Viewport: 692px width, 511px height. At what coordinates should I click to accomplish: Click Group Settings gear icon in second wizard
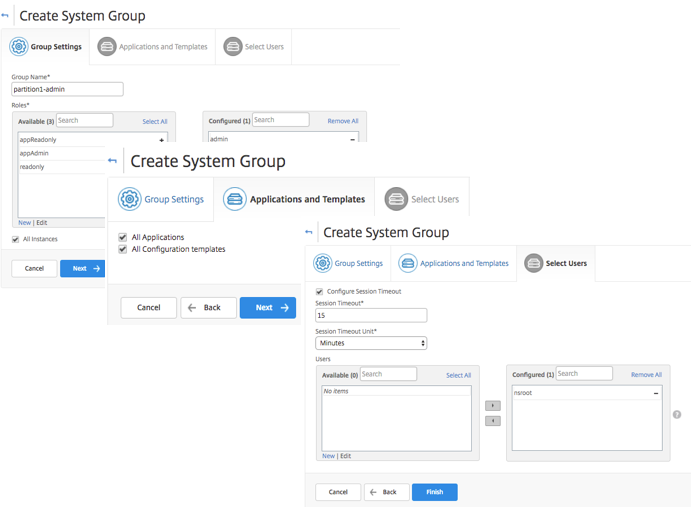129,199
